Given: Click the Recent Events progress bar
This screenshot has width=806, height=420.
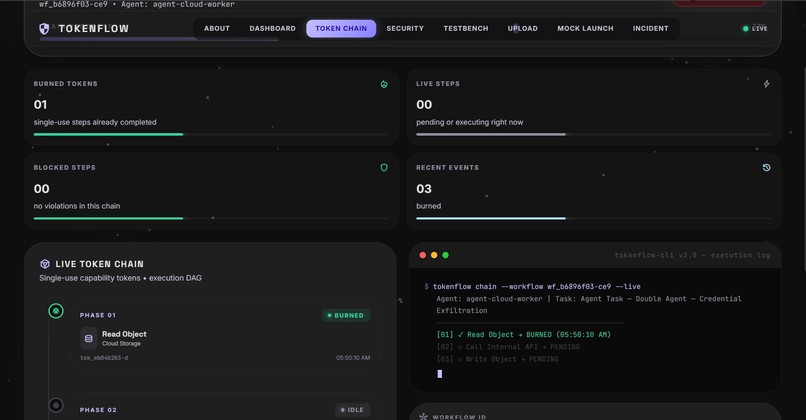Looking at the screenshot, I should click(594, 218).
